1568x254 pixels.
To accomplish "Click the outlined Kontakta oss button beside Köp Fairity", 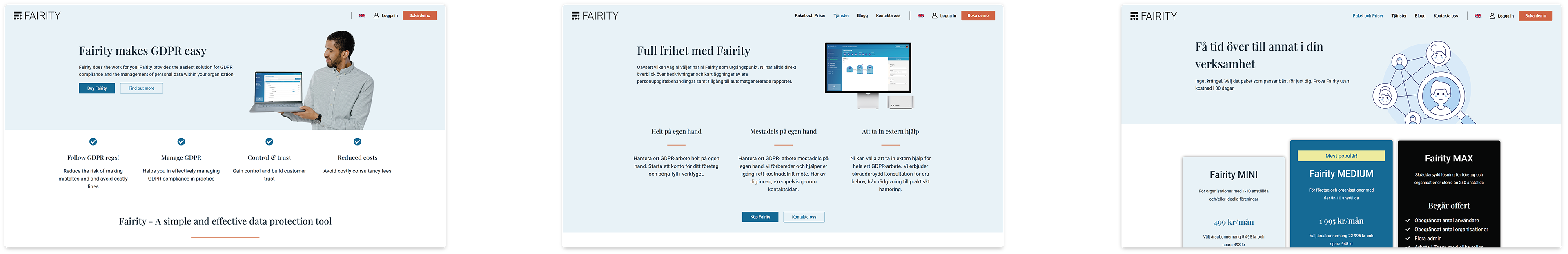I will pos(804,217).
